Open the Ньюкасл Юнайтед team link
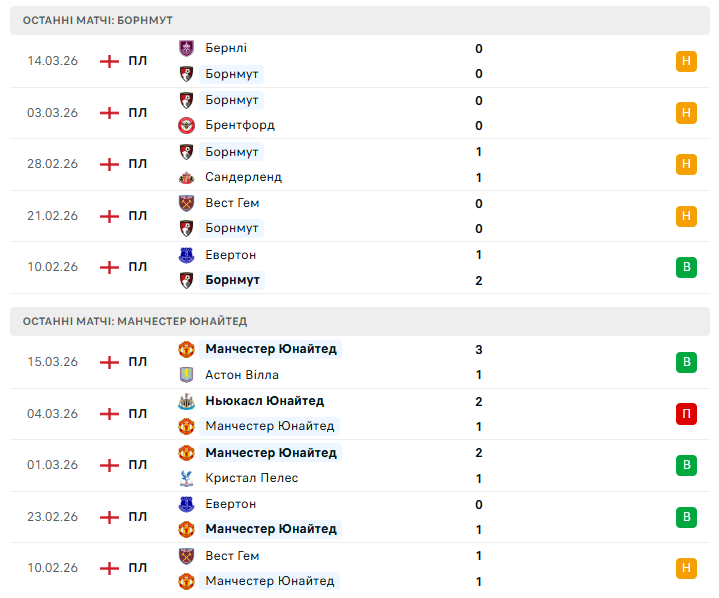This screenshot has height=598, width=719. (x=264, y=401)
